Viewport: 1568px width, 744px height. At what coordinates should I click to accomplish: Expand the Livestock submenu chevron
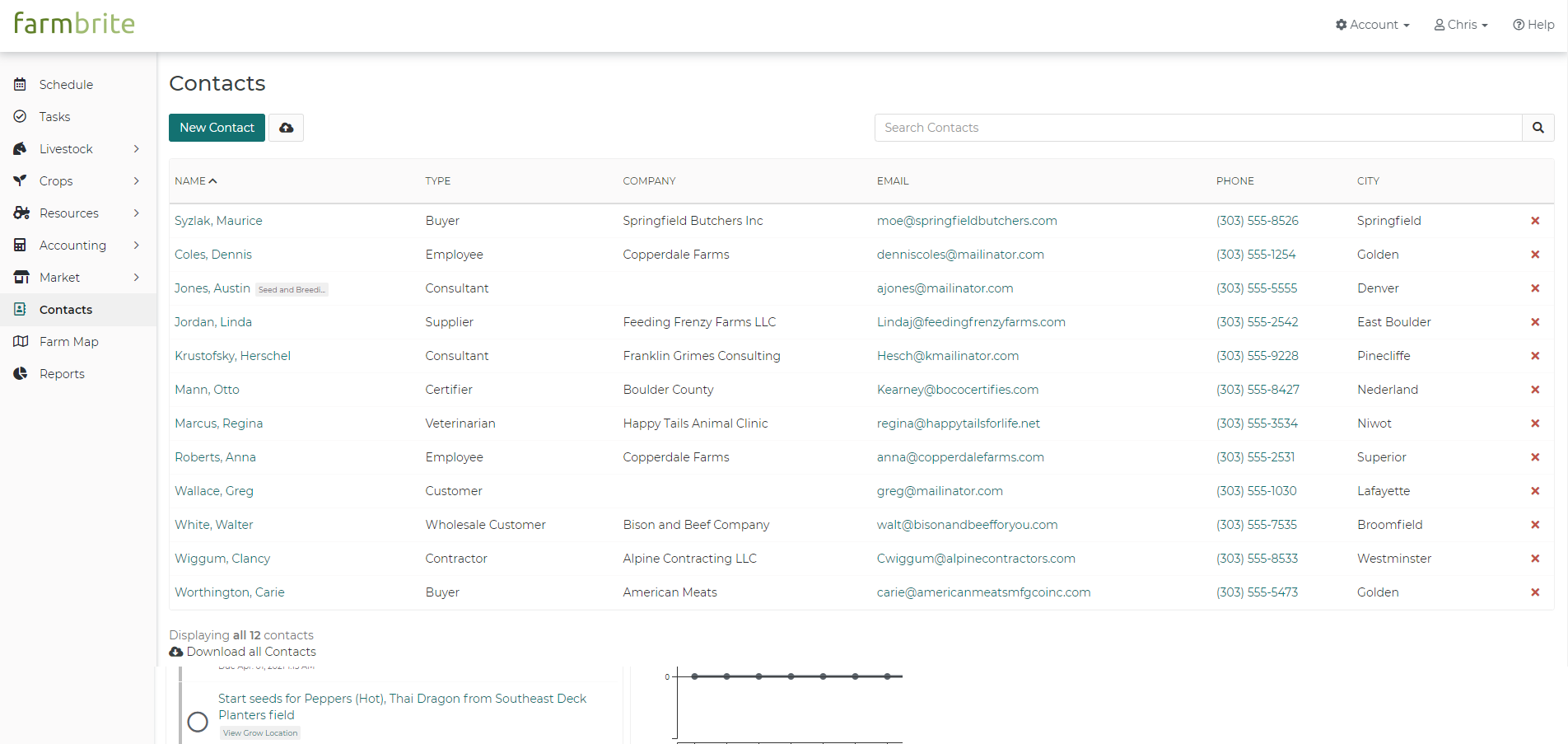(x=137, y=149)
